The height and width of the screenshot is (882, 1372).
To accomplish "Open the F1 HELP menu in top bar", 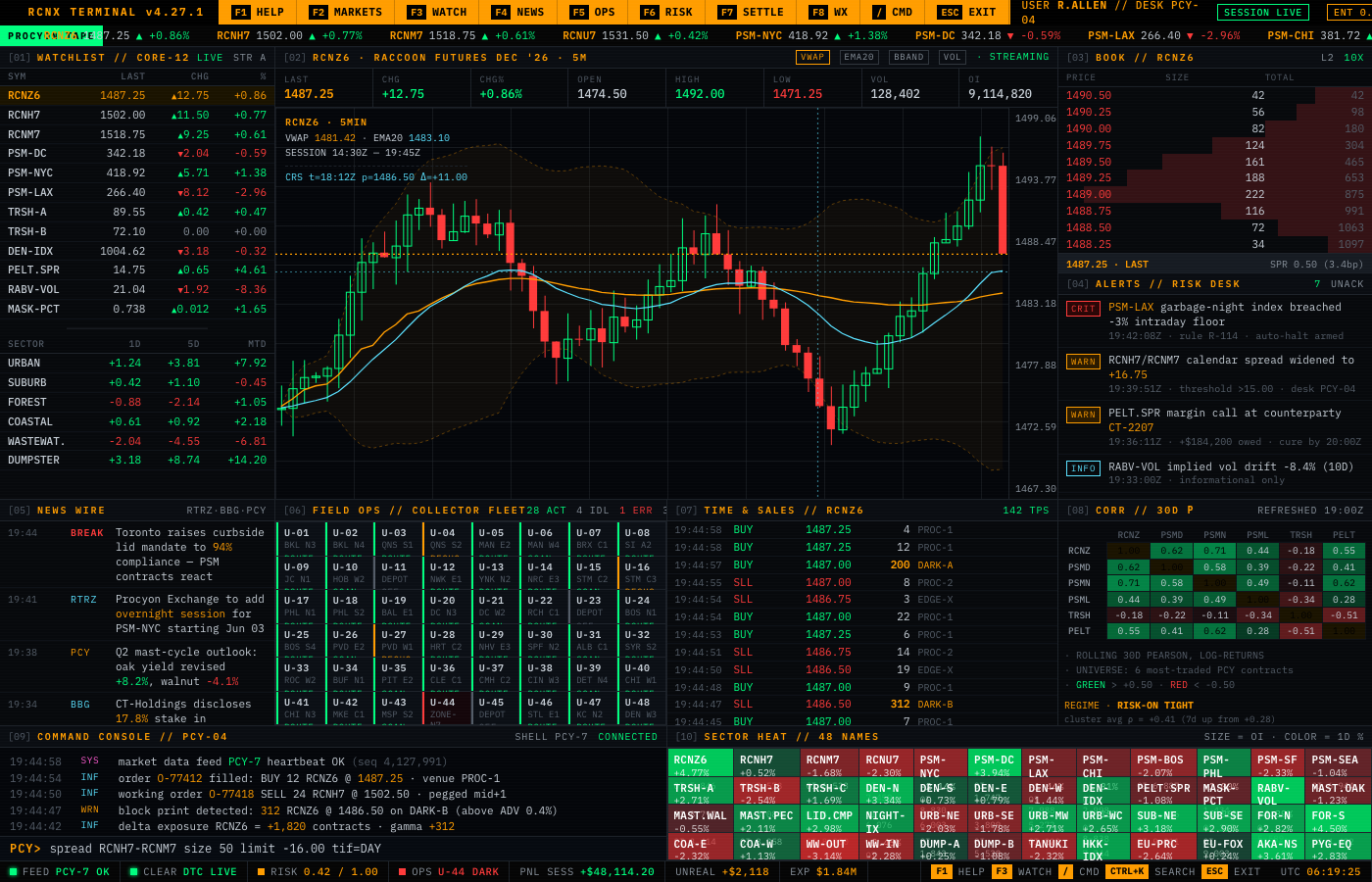I will (258, 12).
